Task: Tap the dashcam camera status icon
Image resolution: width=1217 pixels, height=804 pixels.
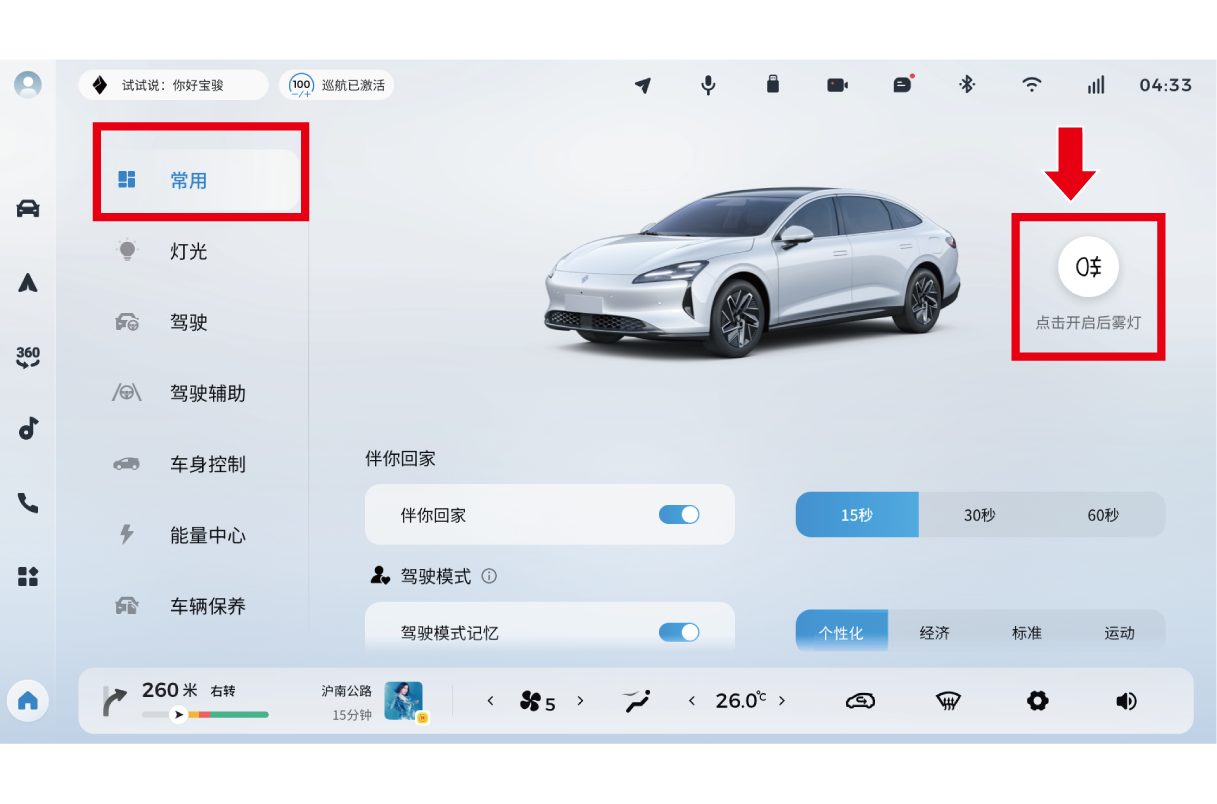Action: 837,85
